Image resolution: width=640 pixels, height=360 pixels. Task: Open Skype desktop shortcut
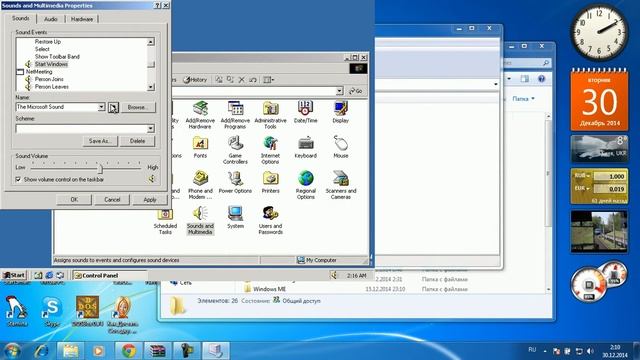pyautogui.click(x=52, y=312)
